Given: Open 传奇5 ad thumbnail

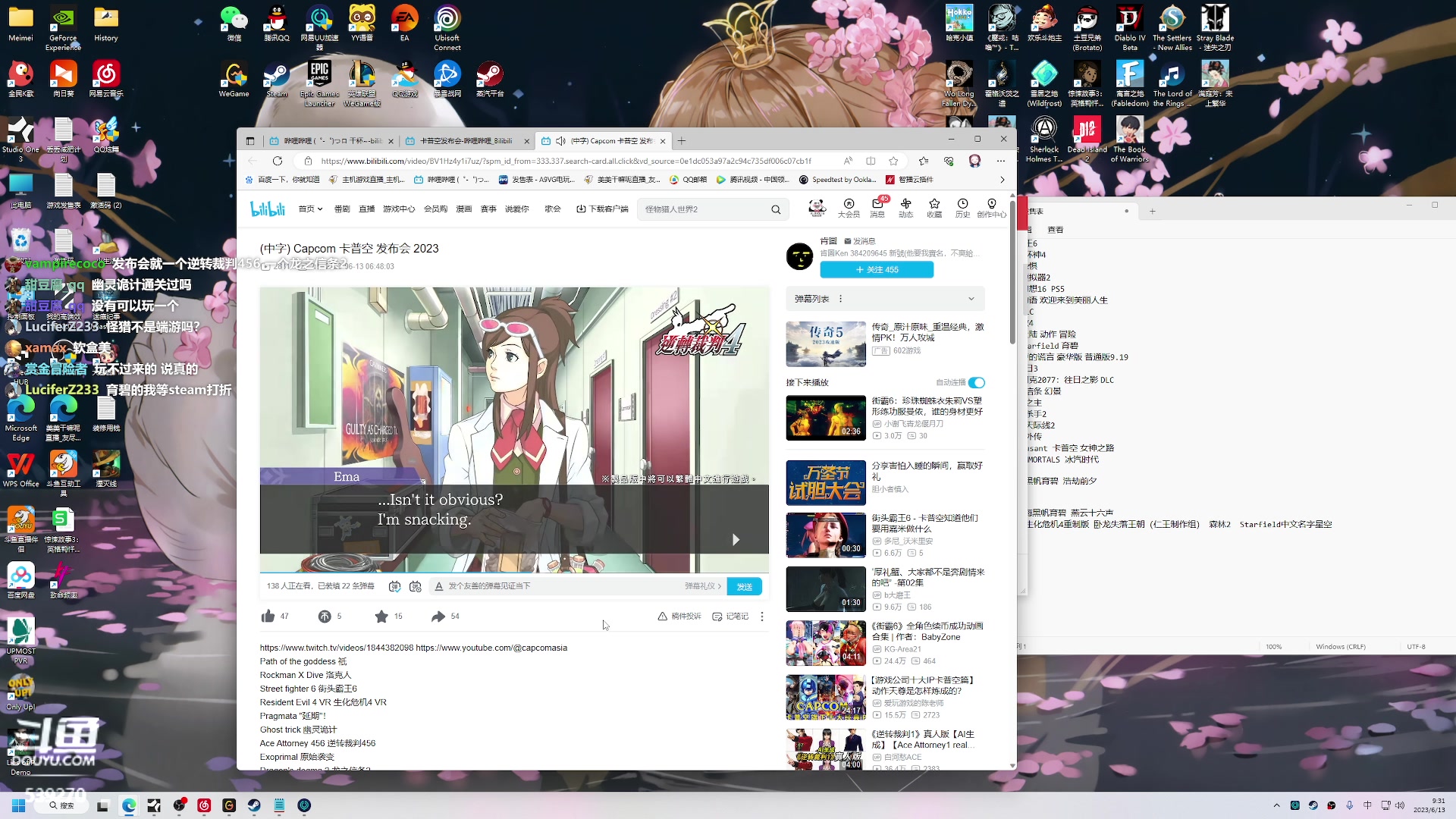Looking at the screenshot, I should coord(826,344).
